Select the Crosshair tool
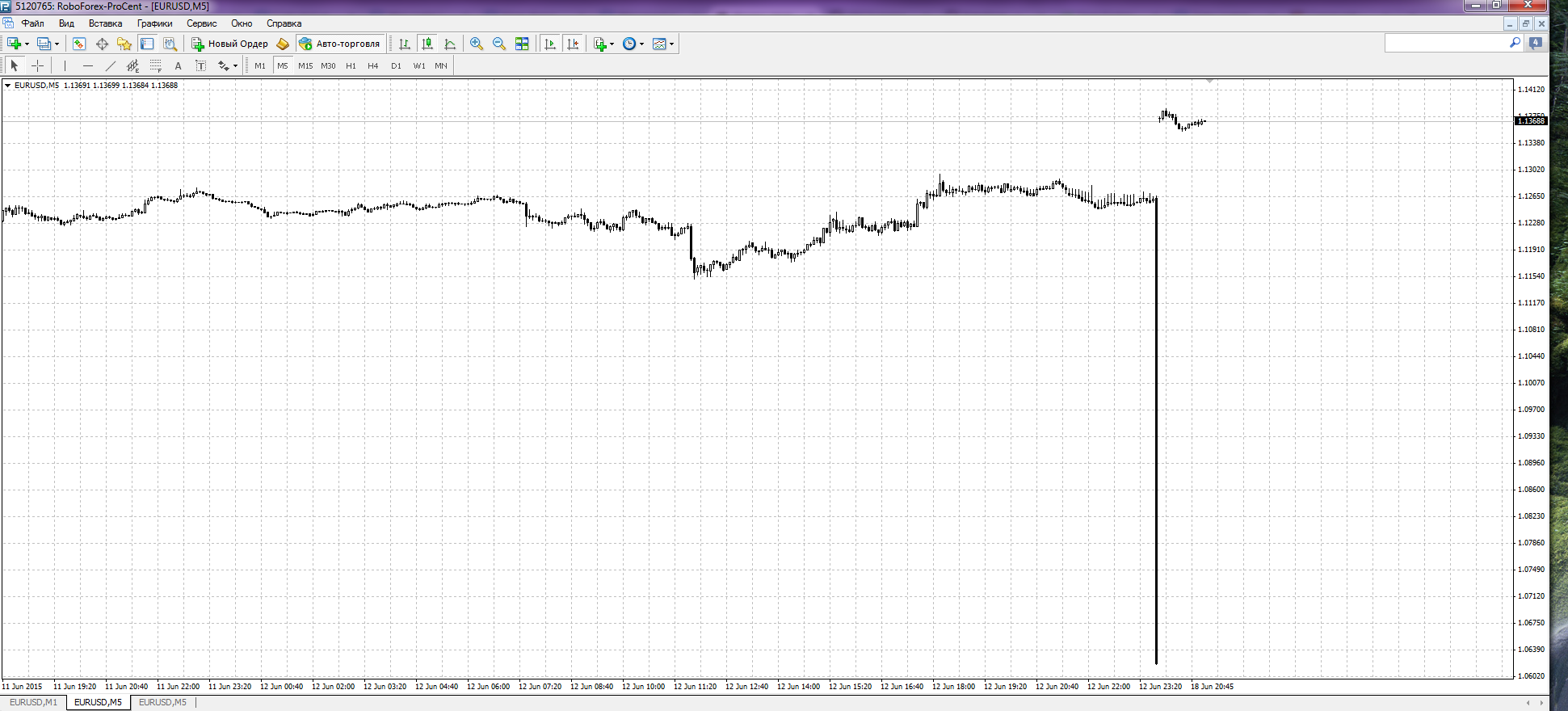The image size is (1568, 711). tap(37, 65)
